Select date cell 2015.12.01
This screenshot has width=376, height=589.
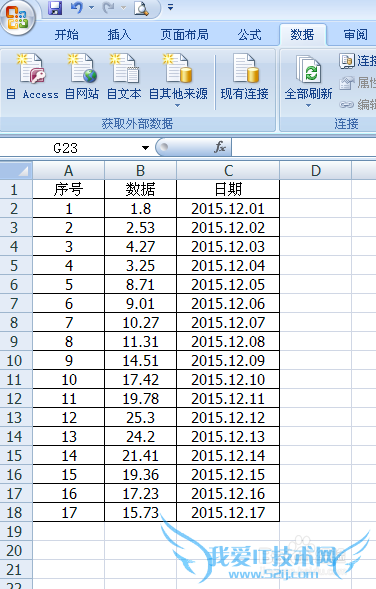(x=228, y=208)
